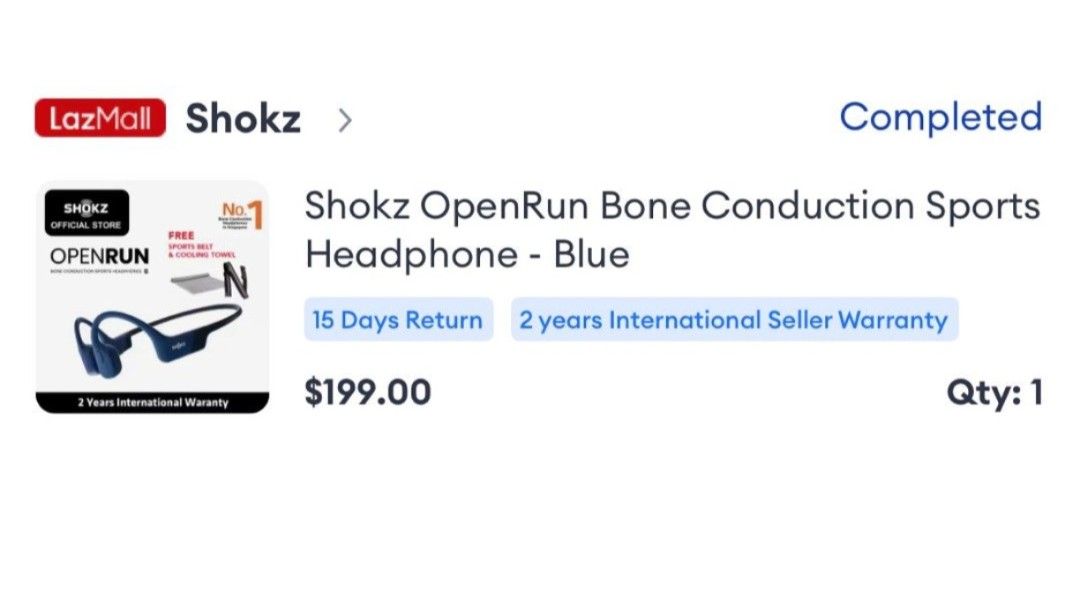The width and height of the screenshot is (1080, 613).
Task: Click the Headphone - Blue second title line
Action: (x=466, y=255)
